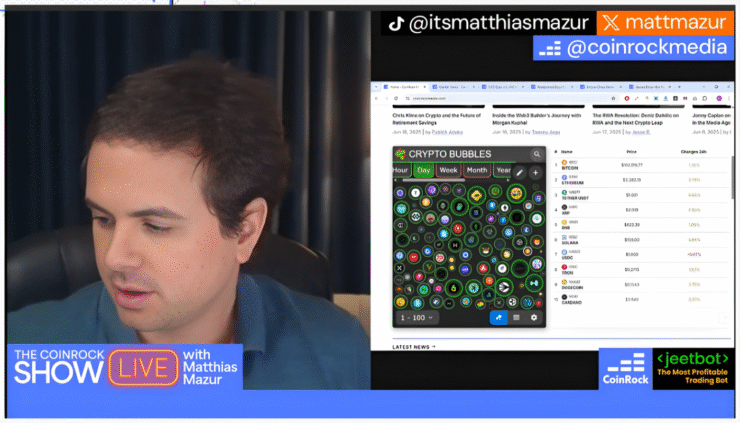Image resolution: width=740 pixels, height=423 pixels.
Task: Add a chart with the plus icon
Action: 535,173
